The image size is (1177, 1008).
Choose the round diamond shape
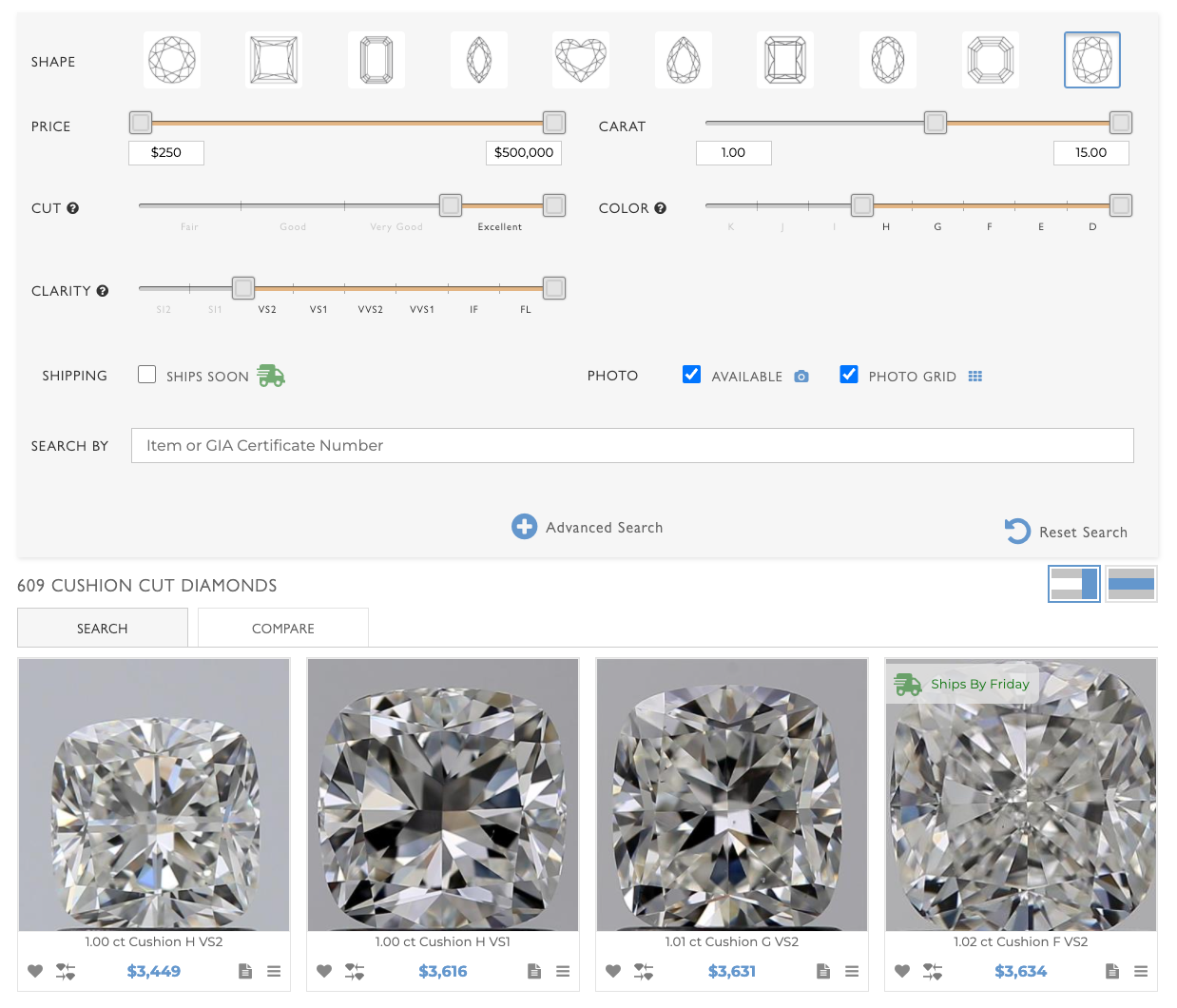(172, 60)
